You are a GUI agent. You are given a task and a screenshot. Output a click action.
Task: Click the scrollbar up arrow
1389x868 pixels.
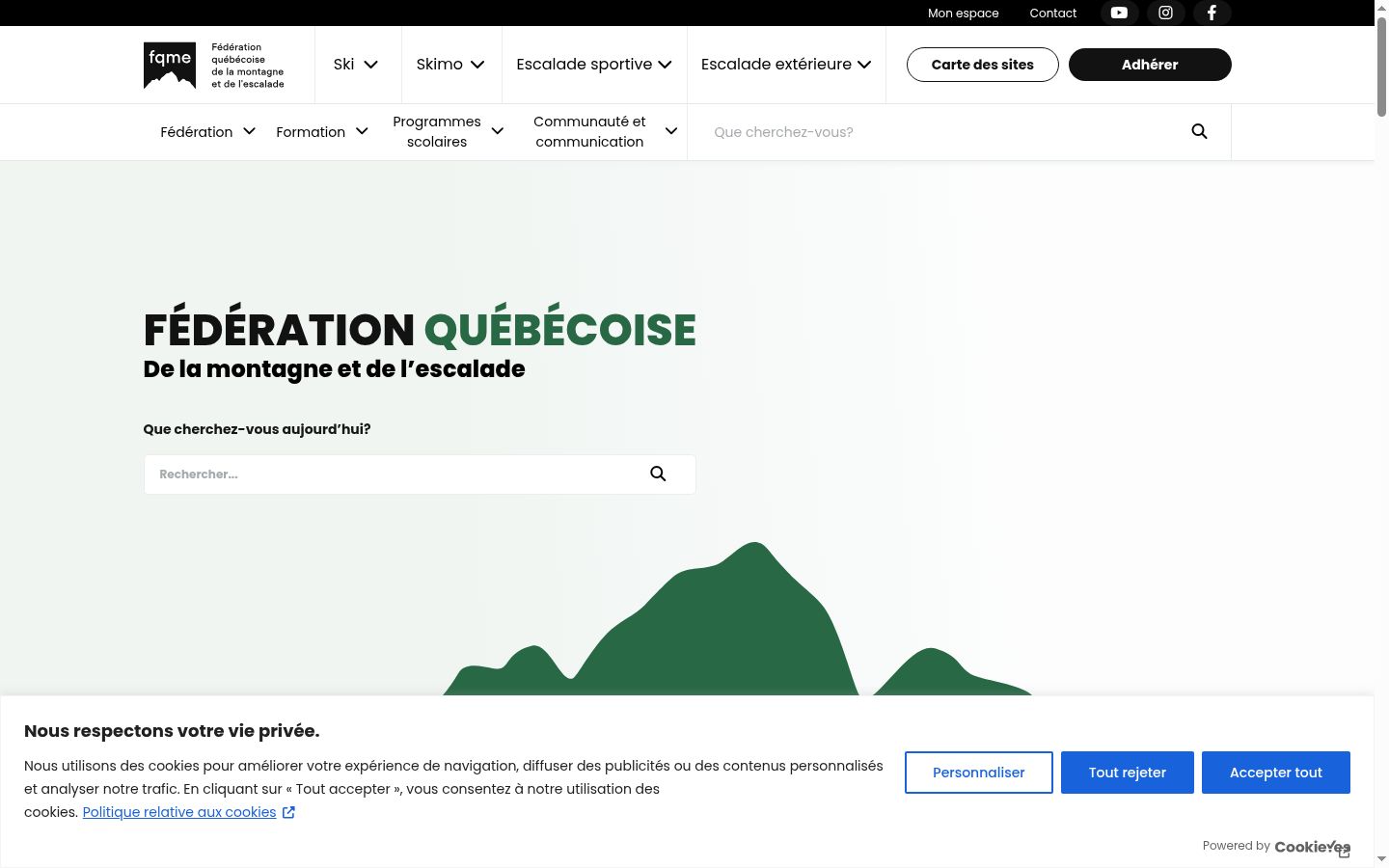tap(1381, 7)
